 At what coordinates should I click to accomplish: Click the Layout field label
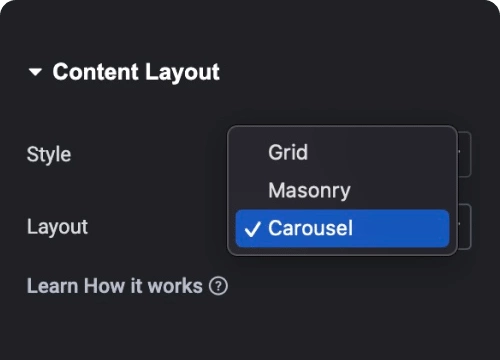click(x=57, y=227)
